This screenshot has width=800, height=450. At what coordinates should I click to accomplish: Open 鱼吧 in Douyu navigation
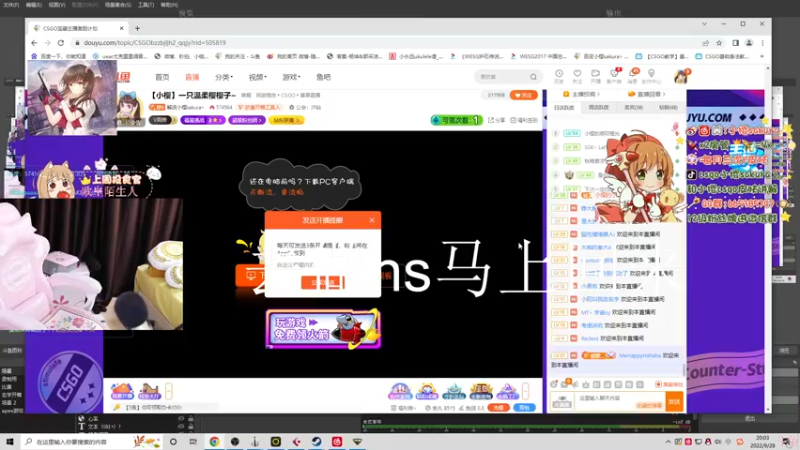tap(323, 77)
